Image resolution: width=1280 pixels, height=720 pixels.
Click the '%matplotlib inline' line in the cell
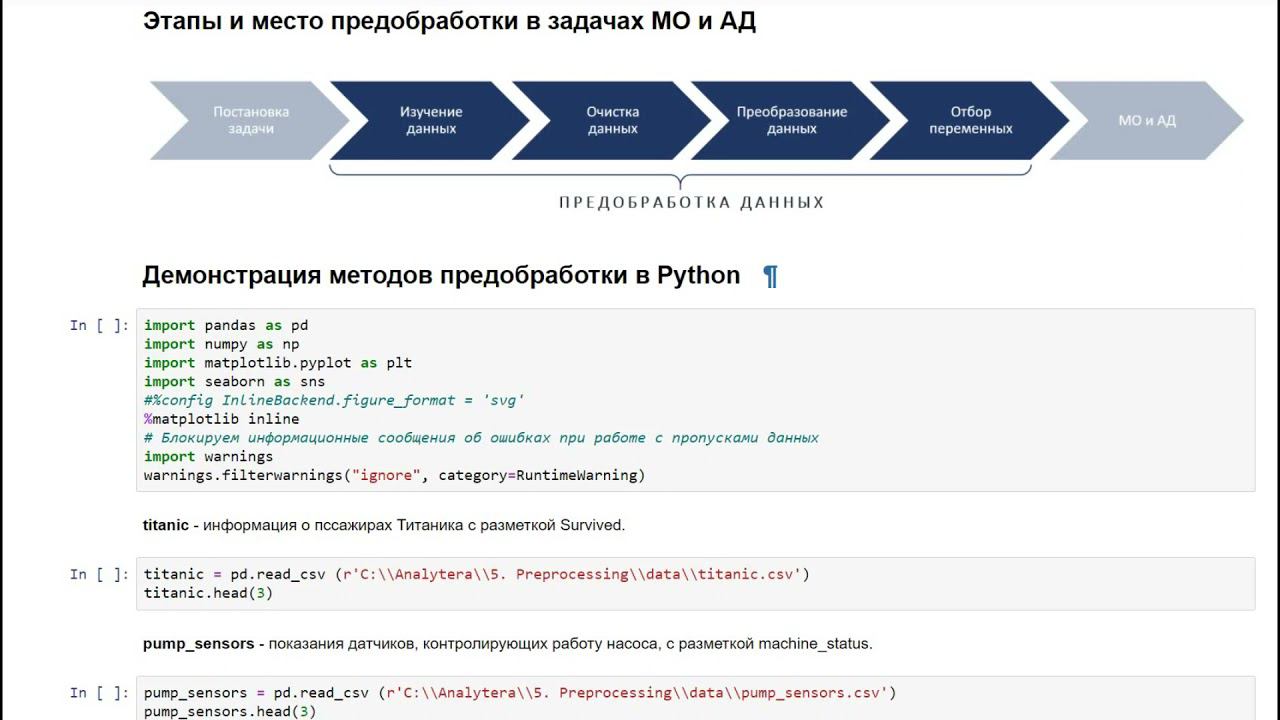coord(221,419)
